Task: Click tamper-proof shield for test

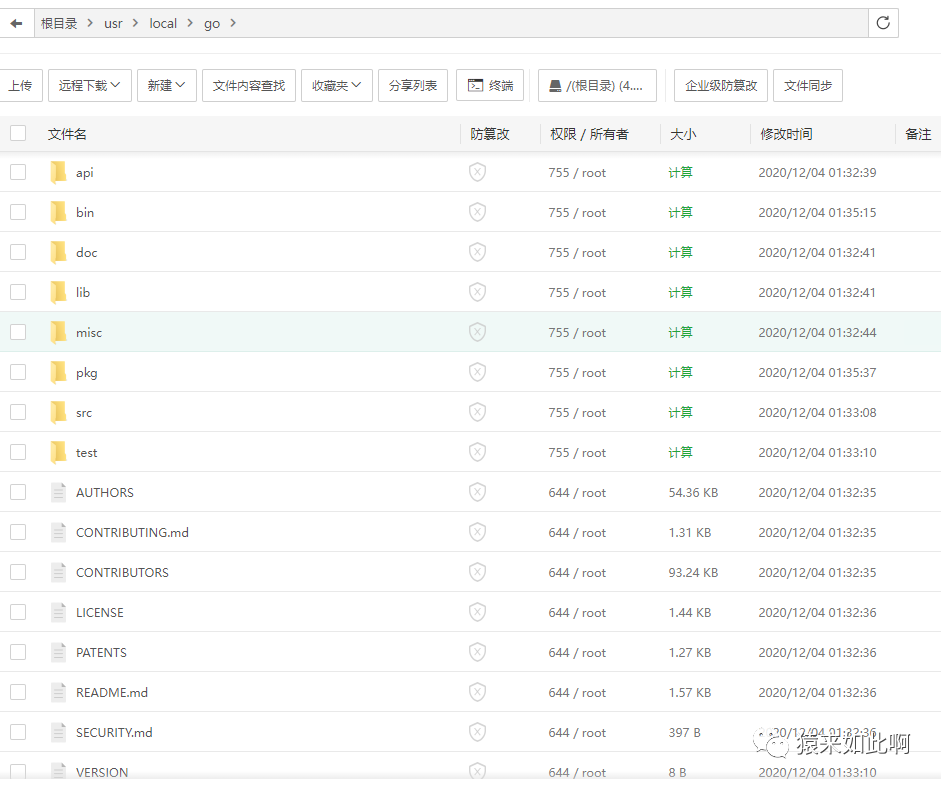Action: click(x=477, y=452)
